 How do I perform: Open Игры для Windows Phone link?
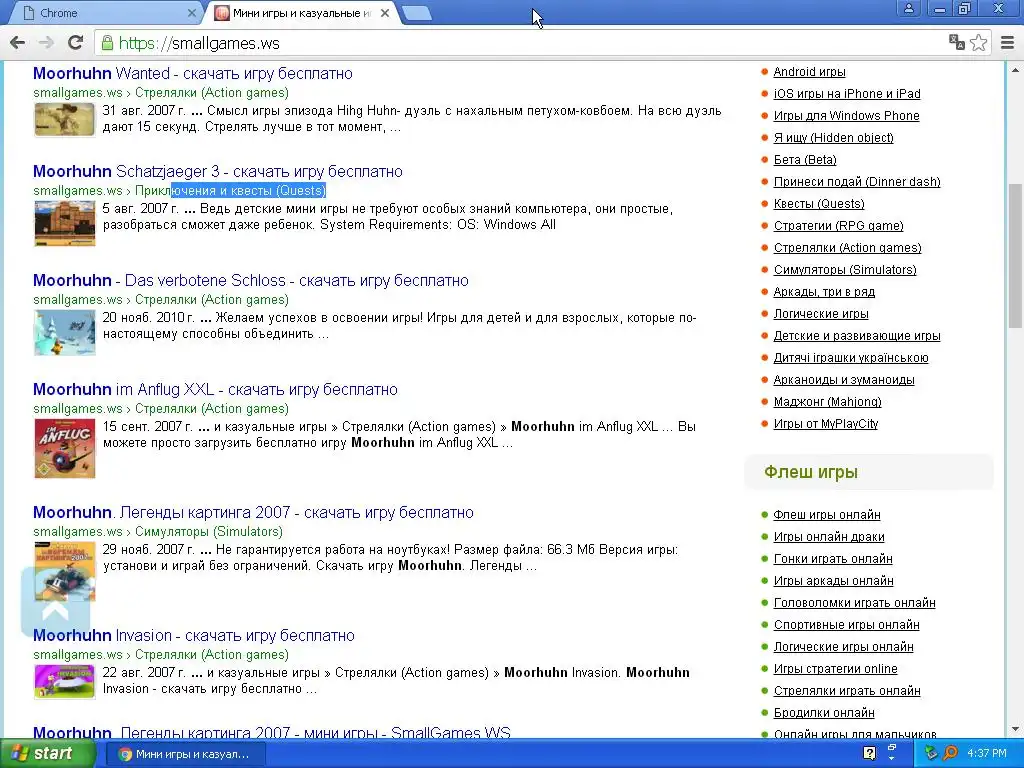(846, 116)
